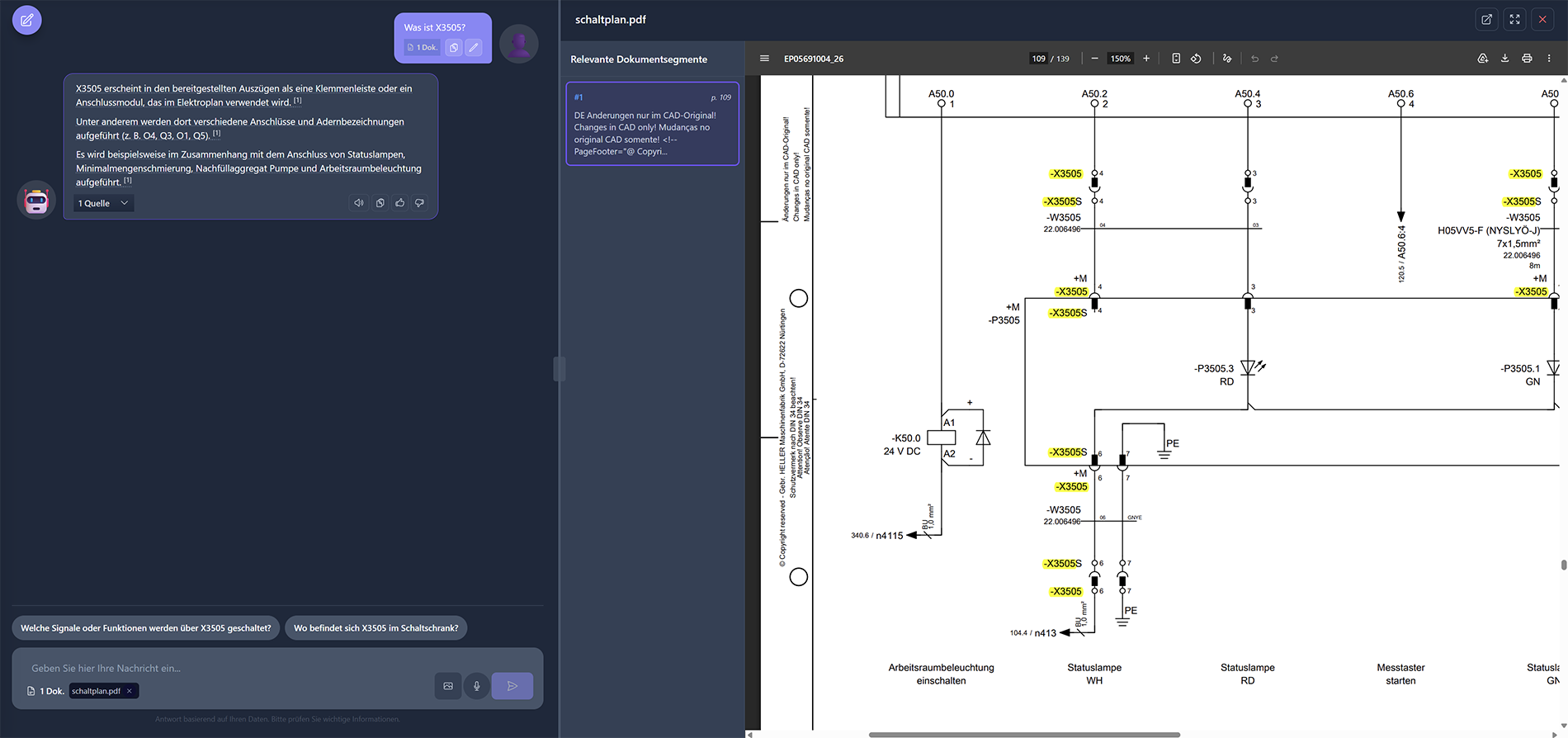Toggle fit-to-page mode in PDF toolbar
Image resolution: width=1568 pixels, height=738 pixels.
coord(1176,59)
